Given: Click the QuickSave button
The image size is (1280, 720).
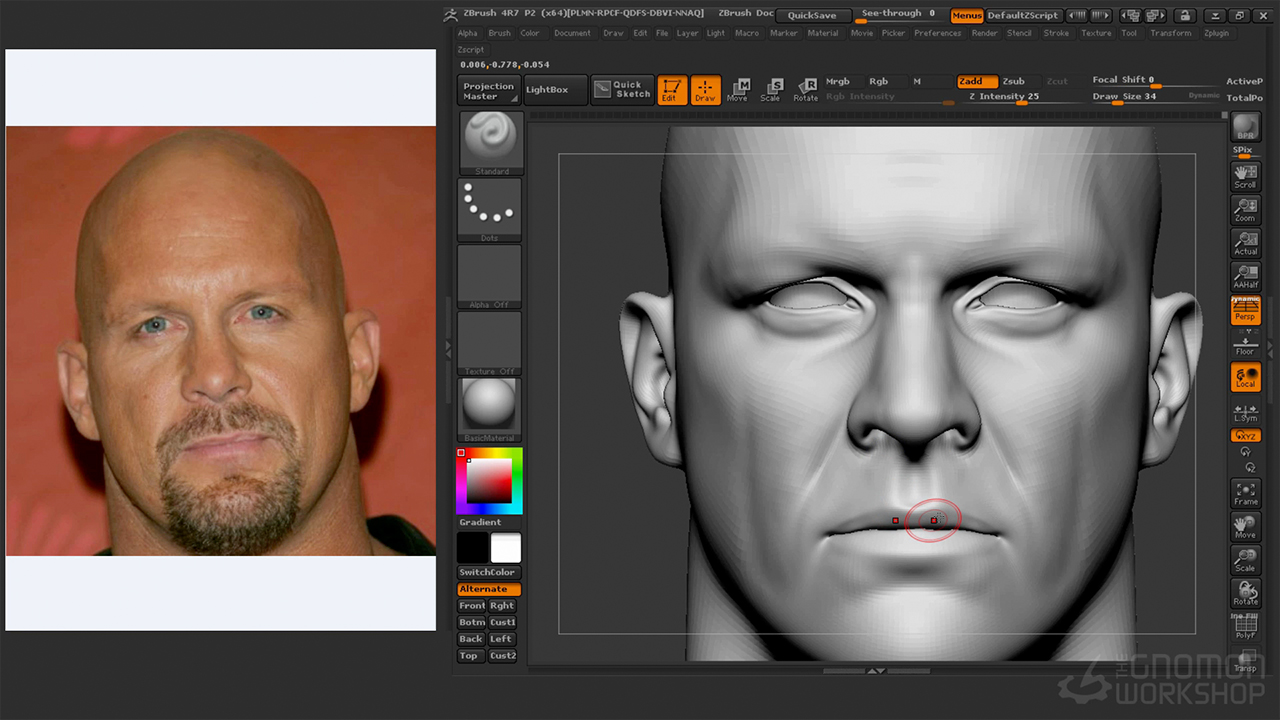Looking at the screenshot, I should (x=812, y=15).
